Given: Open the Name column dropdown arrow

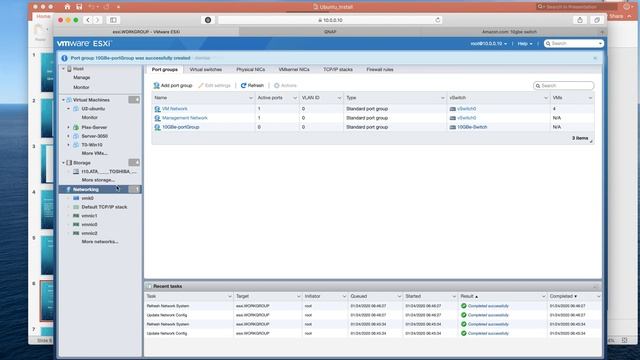Looking at the screenshot, I should pyautogui.click(x=251, y=98).
